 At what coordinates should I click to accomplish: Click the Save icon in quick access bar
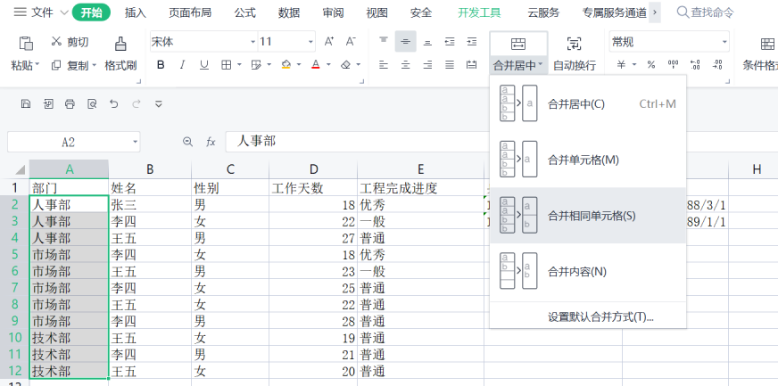pyautogui.click(x=26, y=104)
